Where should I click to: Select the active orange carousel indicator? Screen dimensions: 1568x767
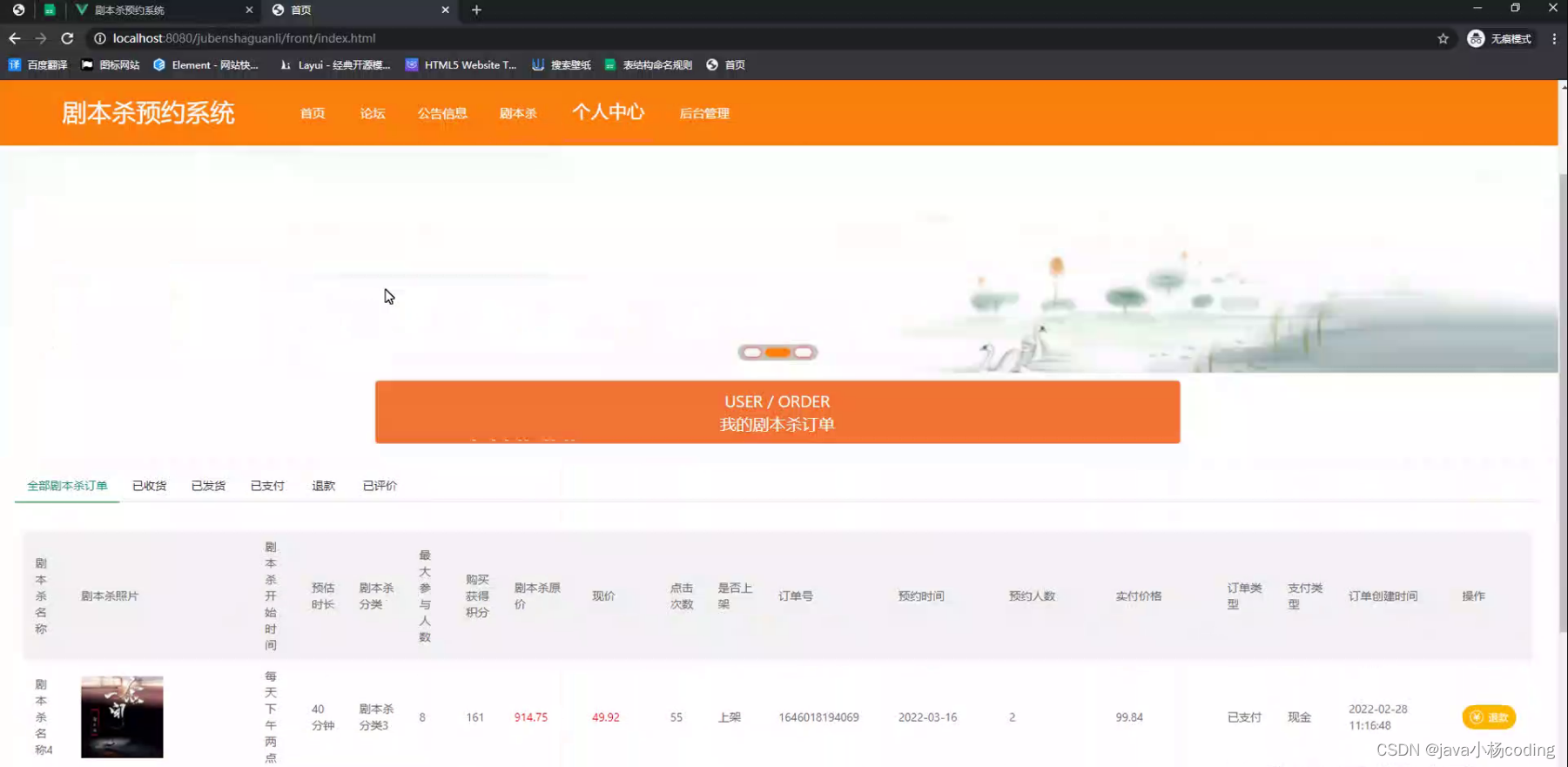point(777,353)
